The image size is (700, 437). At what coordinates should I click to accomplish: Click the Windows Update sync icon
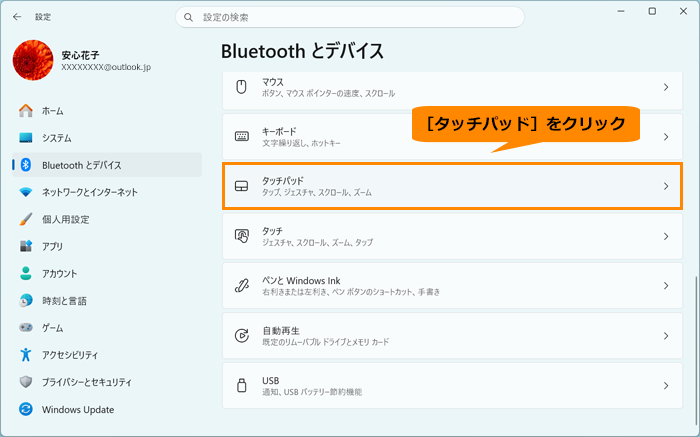click(26, 409)
